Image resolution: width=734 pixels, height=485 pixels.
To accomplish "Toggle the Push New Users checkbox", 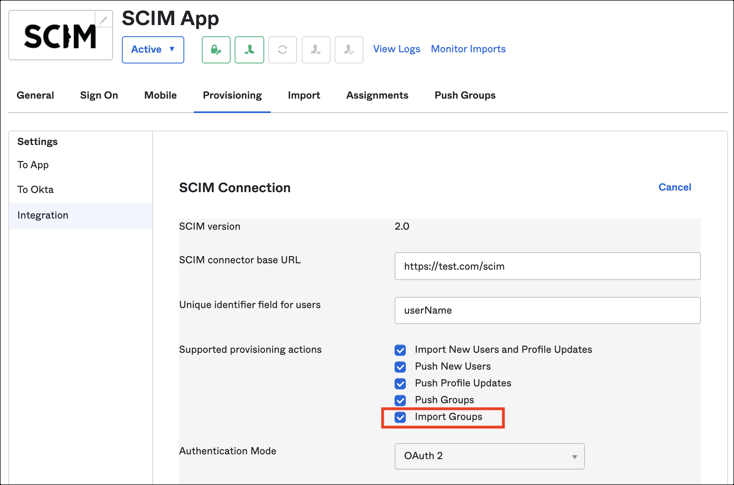I will 400,367.
